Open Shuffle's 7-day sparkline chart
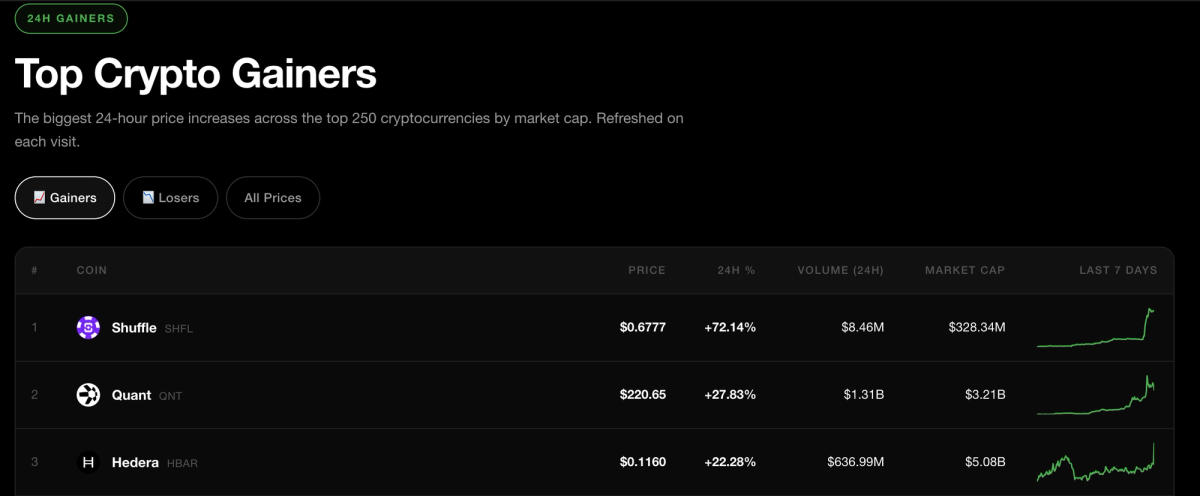 1096,328
